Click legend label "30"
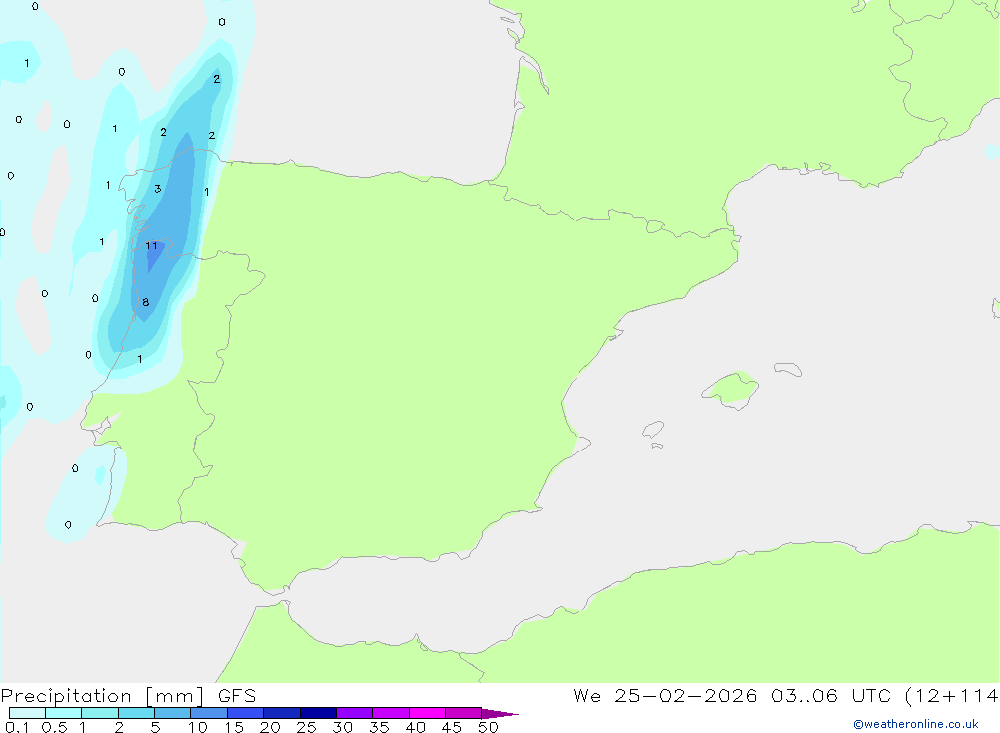This screenshot has width=1000, height=733. pyautogui.click(x=342, y=727)
